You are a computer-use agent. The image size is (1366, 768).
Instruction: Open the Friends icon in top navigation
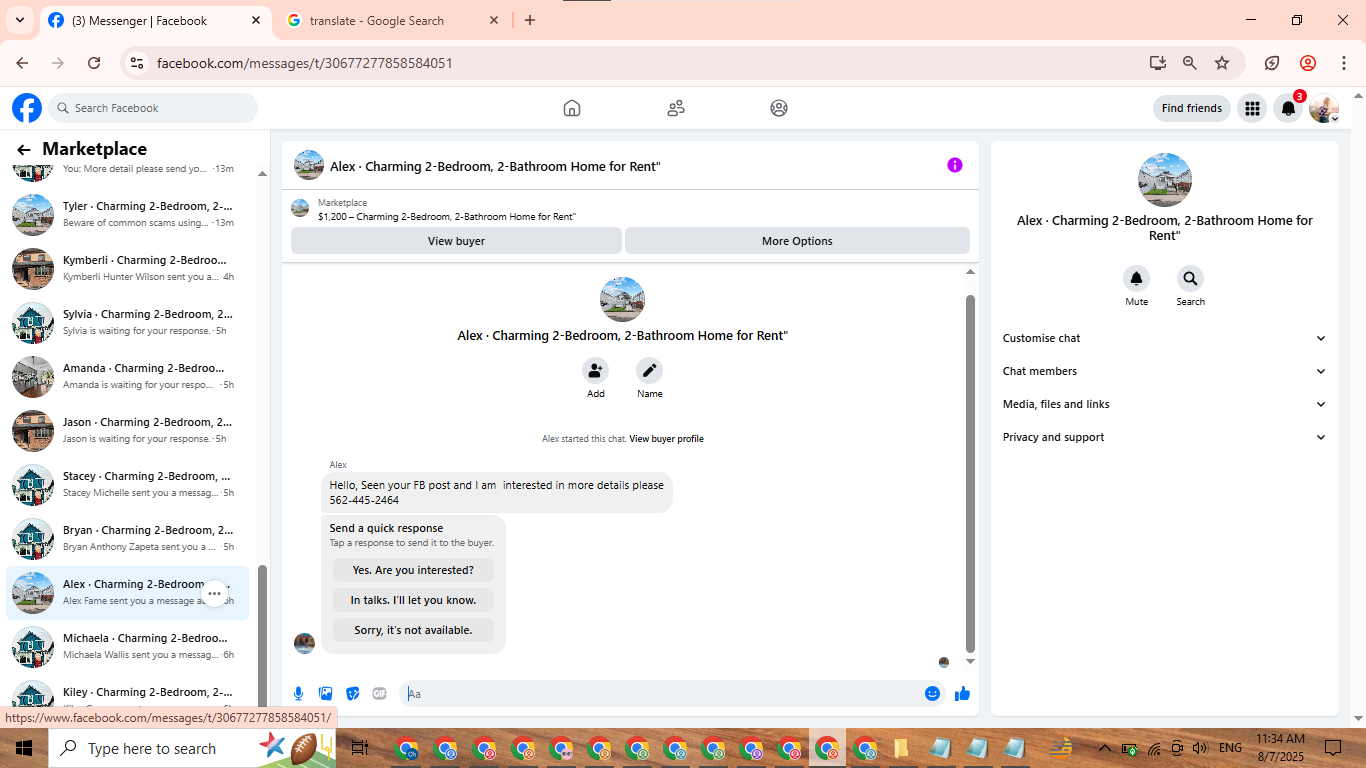(x=676, y=108)
